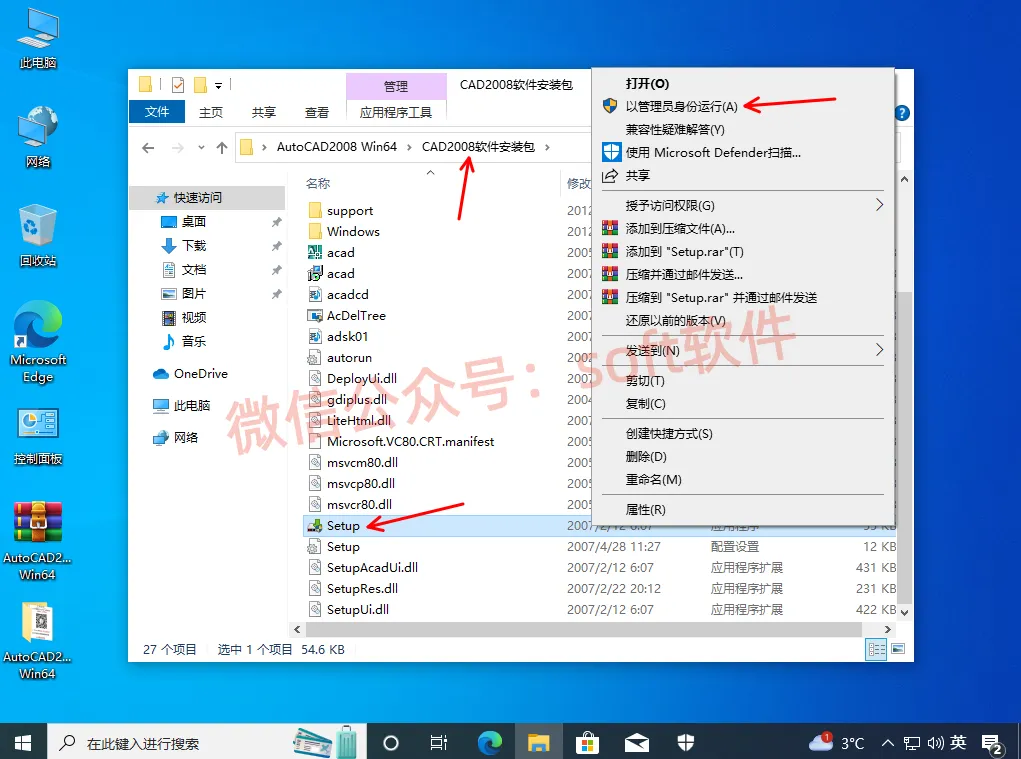Choose 共享 in the context menu

(637, 175)
